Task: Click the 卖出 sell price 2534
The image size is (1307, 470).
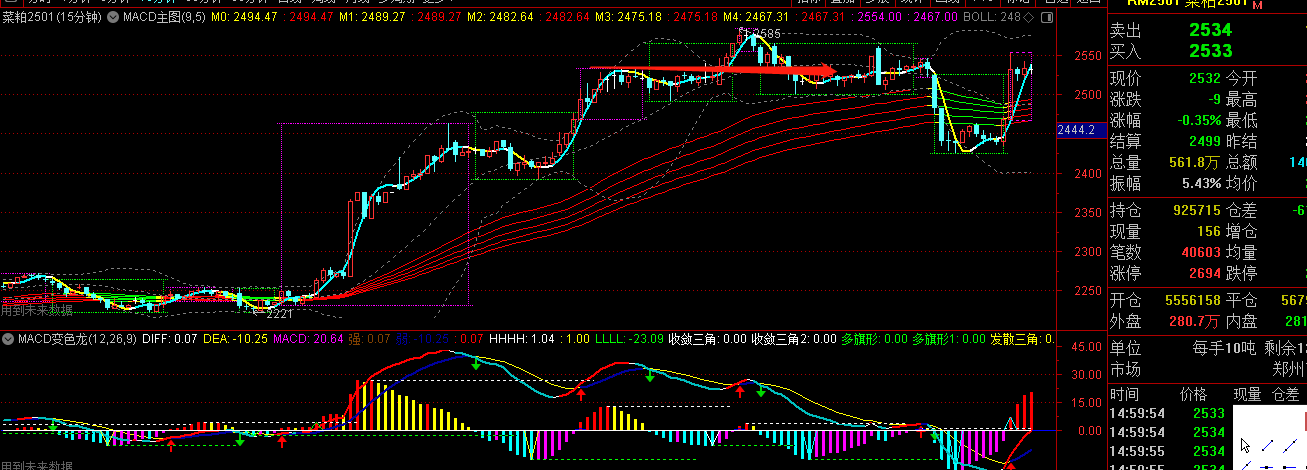Action: coord(1210,31)
